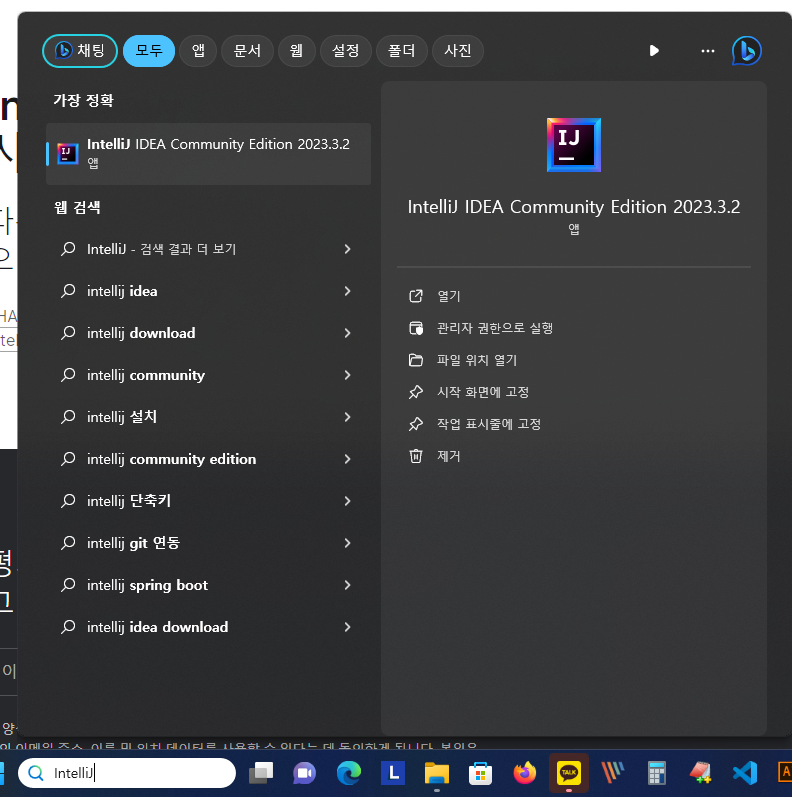Image resolution: width=792 pixels, height=797 pixels.
Task: Launch Microsoft Edge from the taskbar
Action: pyautogui.click(x=349, y=773)
